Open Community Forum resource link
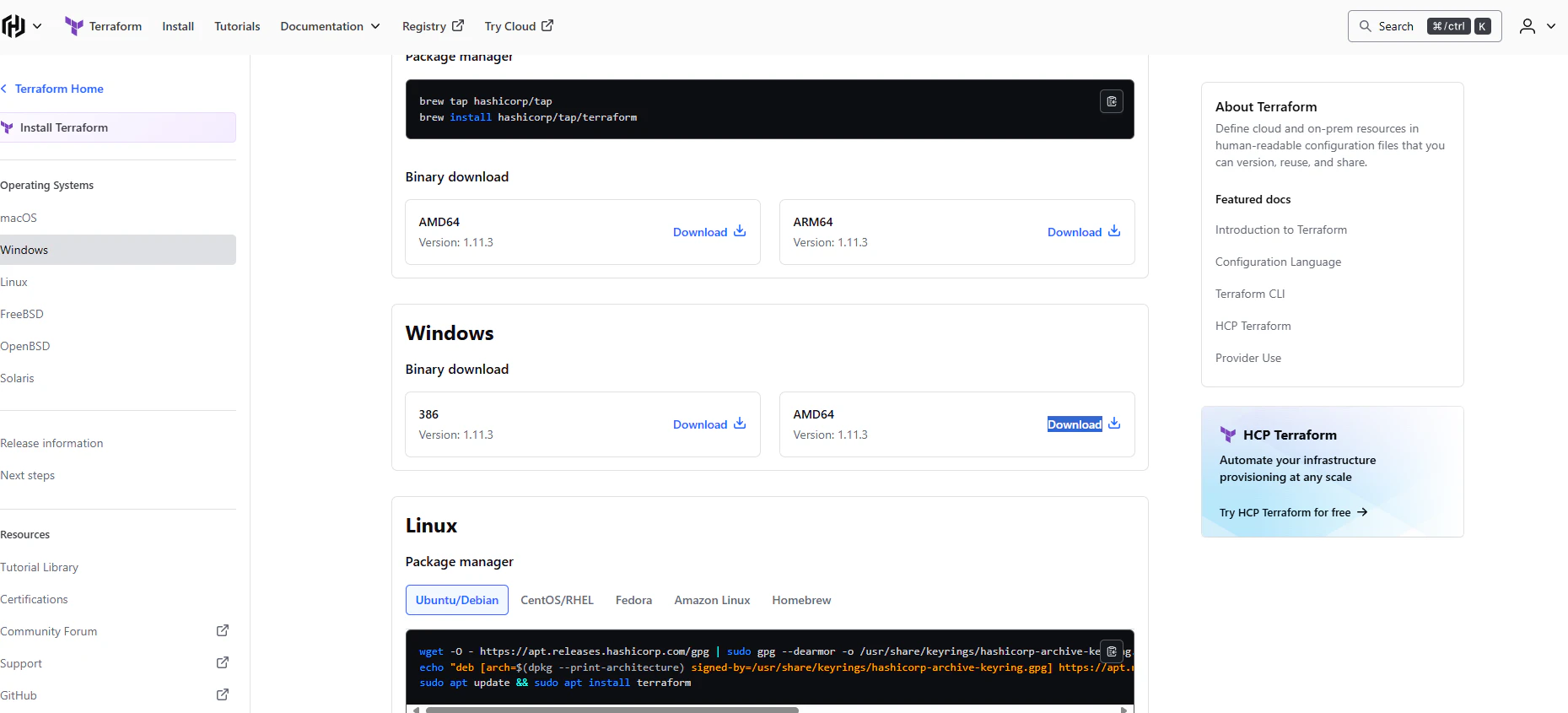This screenshot has width=1568, height=713. pyautogui.click(x=49, y=631)
